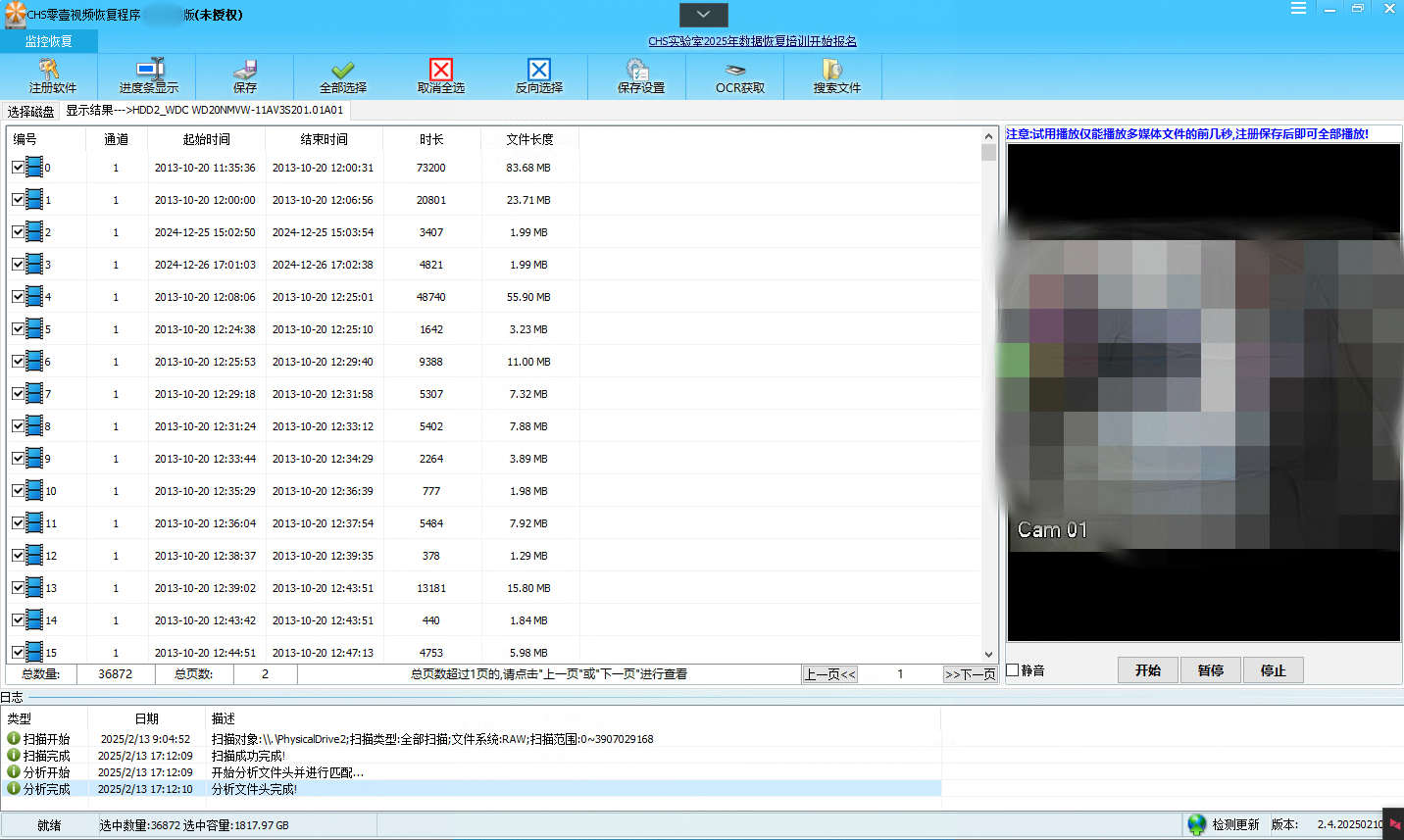This screenshot has width=1404, height=840.
Task: Click the video file icon for row 3
Action: 34,264
